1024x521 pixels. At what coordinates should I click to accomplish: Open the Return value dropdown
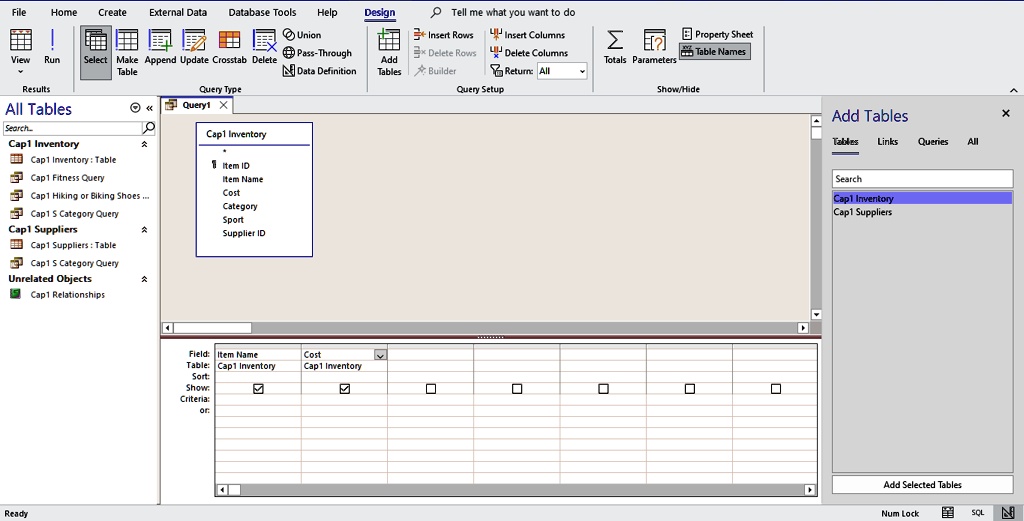coord(581,71)
